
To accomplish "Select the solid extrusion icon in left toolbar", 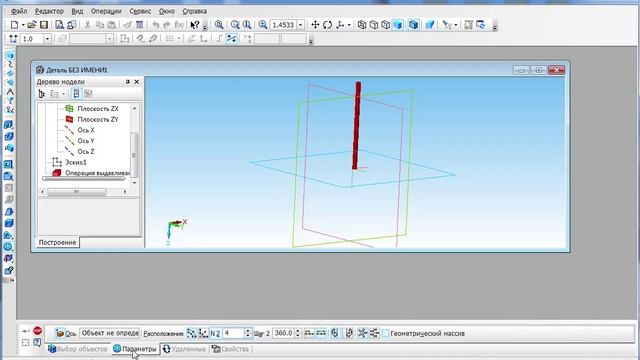I will [x=9, y=124].
